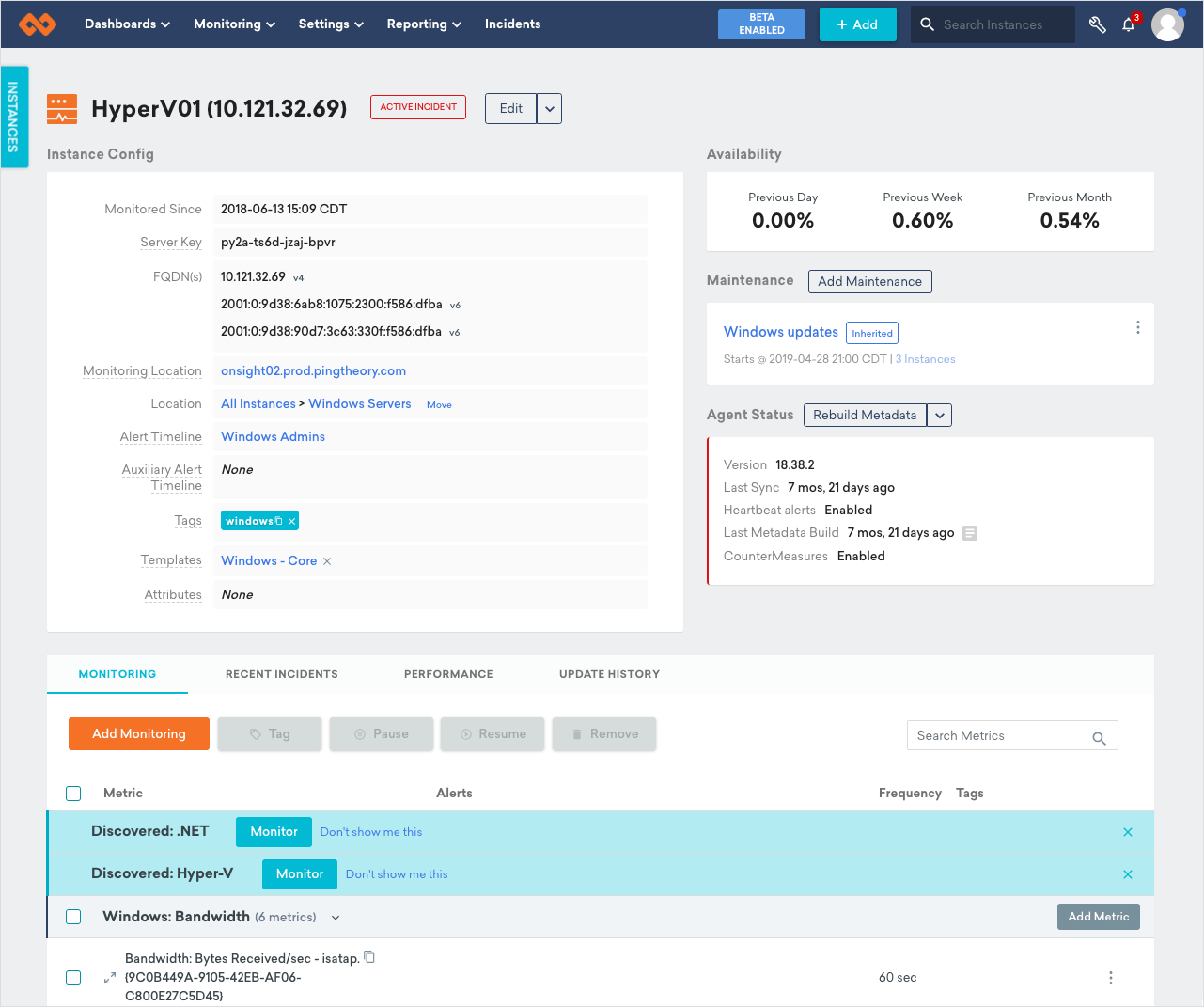Screen dimensions: 1204x1007
Task: Open the Windows - Core template link
Action: tap(269, 560)
